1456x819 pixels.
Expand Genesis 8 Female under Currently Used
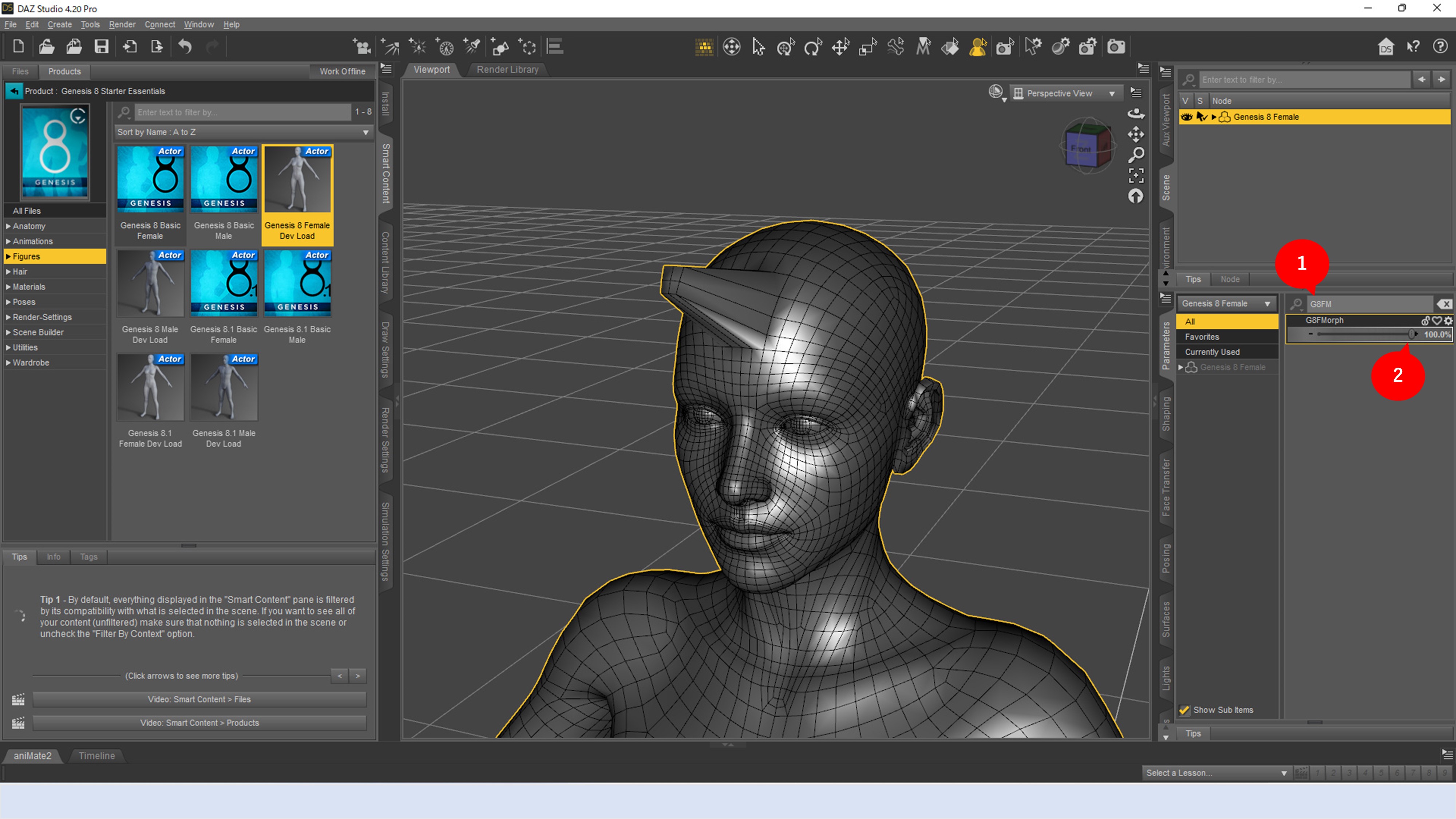coord(1180,367)
